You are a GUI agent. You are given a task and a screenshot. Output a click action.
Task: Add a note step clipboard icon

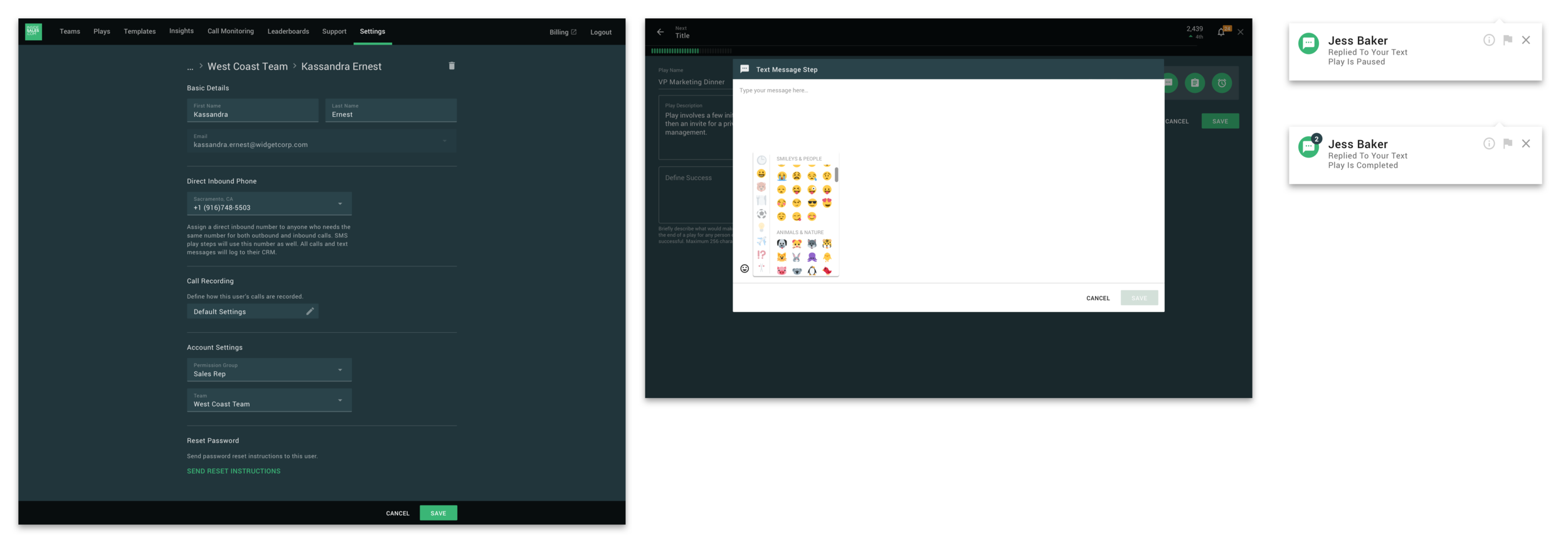(1195, 83)
